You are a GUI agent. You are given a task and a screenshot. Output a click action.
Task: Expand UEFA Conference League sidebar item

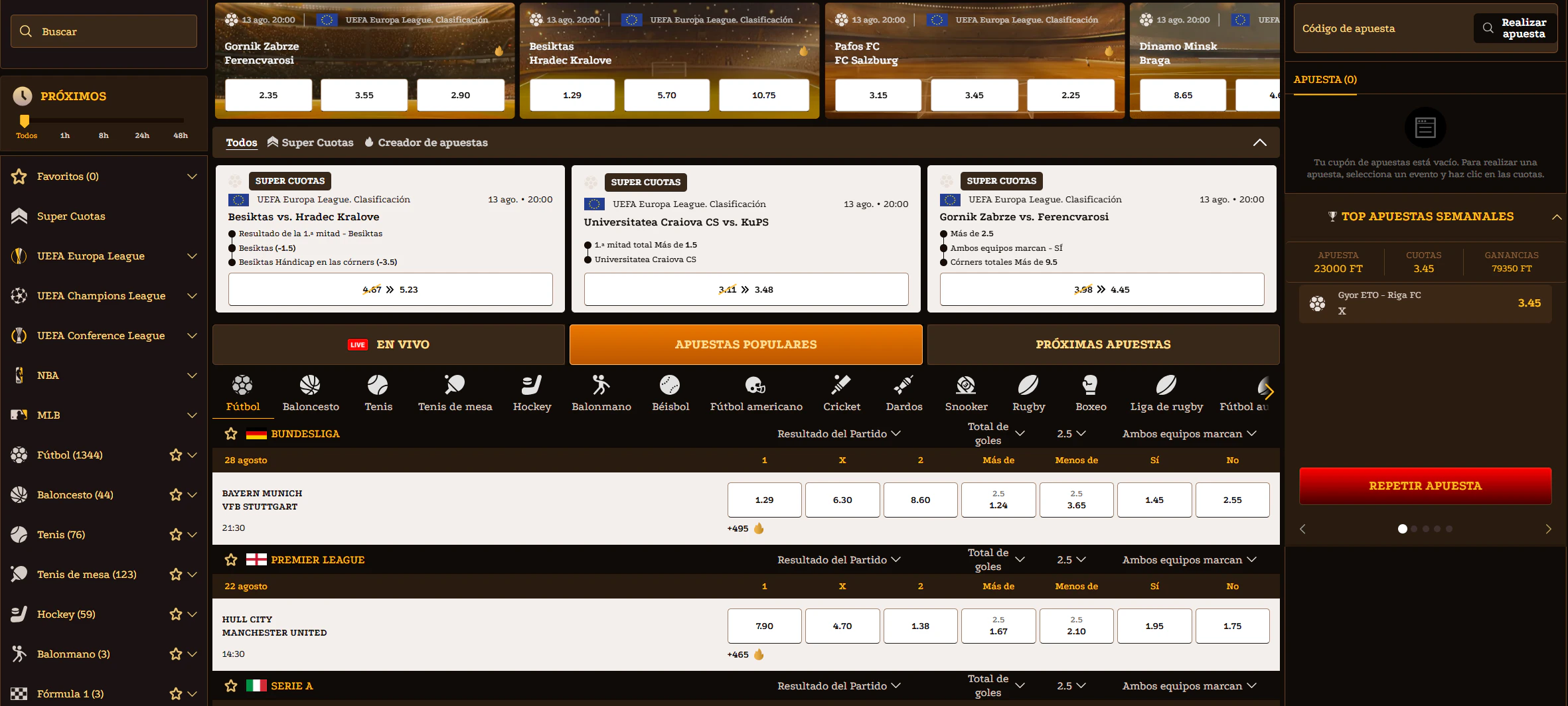pos(193,336)
